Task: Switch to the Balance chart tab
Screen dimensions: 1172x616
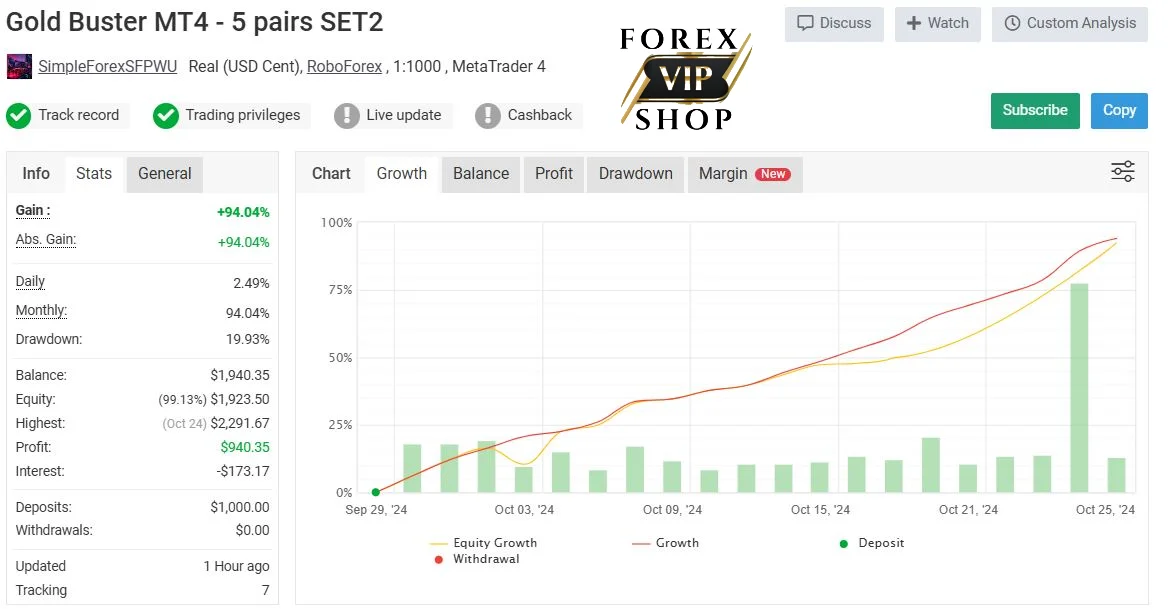Action: [x=481, y=174]
